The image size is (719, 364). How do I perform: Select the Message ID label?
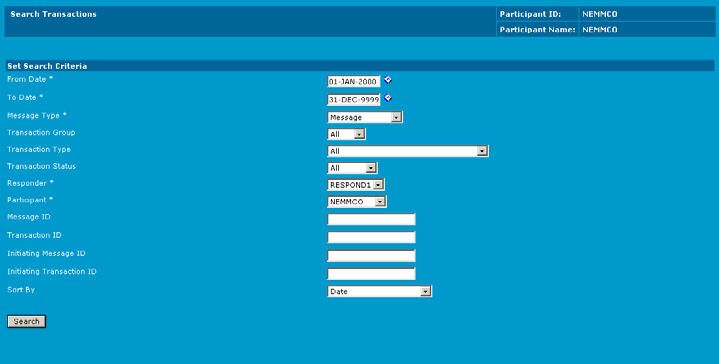click(x=29, y=217)
